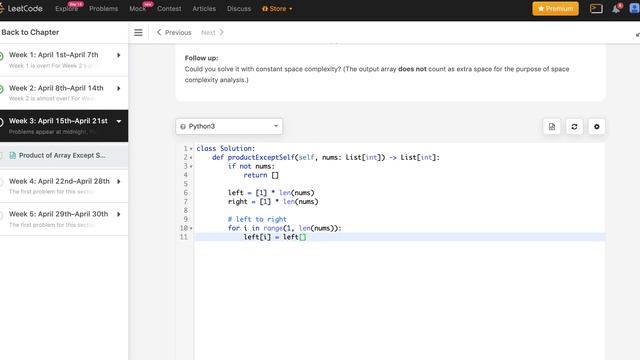The width and height of the screenshot is (640, 360).
Task: Click the code notes document icon
Action: click(552, 127)
